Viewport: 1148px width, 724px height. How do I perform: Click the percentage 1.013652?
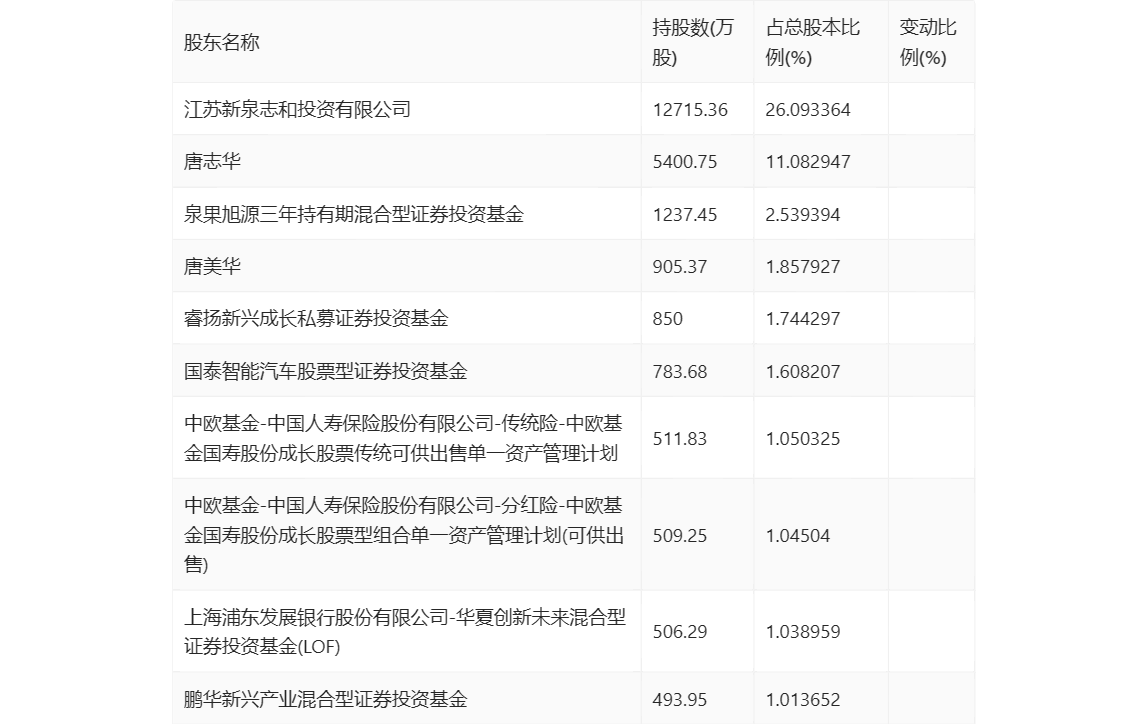pos(803,699)
